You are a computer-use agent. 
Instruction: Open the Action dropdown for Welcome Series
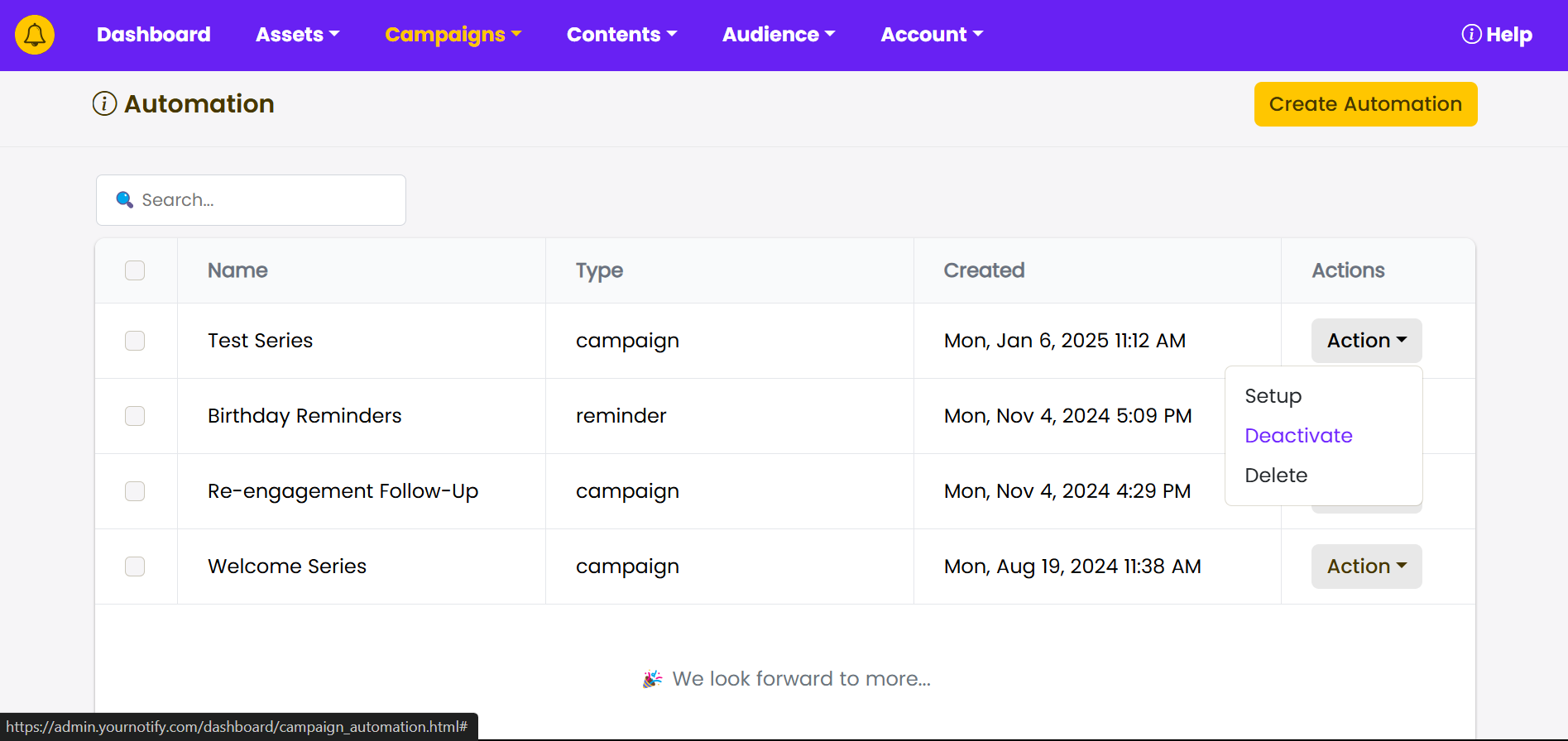click(x=1366, y=567)
